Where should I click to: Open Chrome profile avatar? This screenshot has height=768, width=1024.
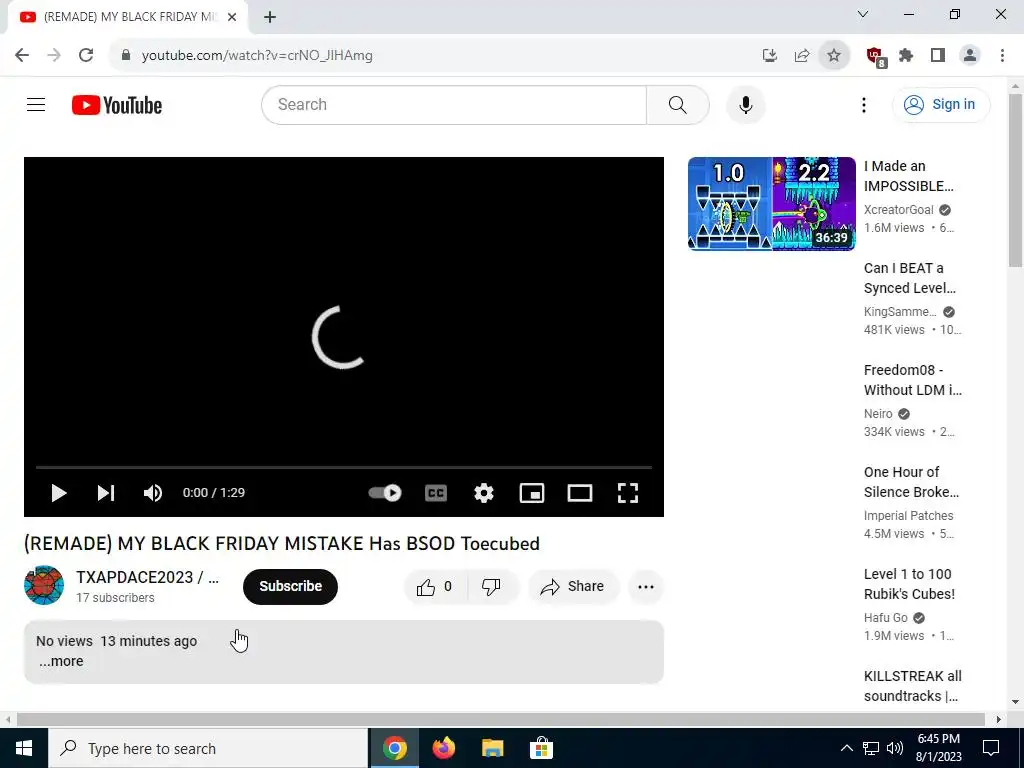970,56
